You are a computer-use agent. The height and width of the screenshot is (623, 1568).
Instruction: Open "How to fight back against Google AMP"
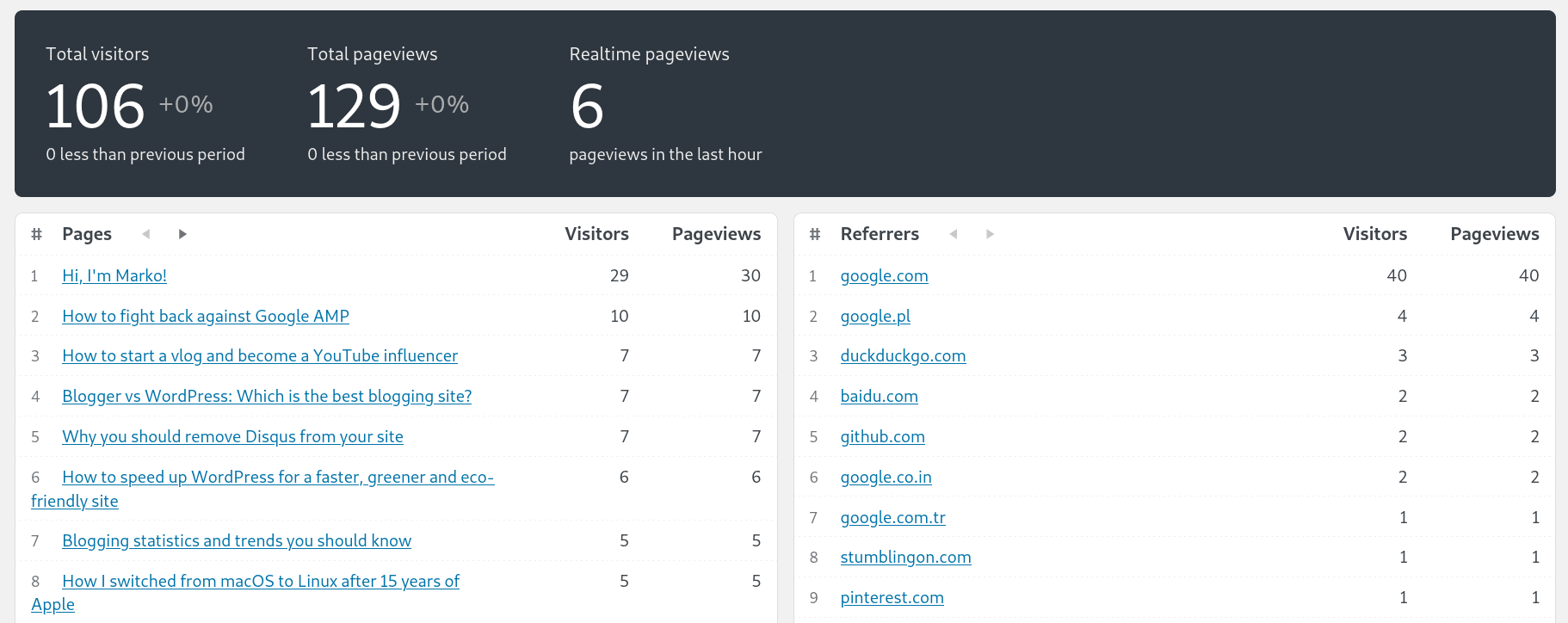[206, 316]
